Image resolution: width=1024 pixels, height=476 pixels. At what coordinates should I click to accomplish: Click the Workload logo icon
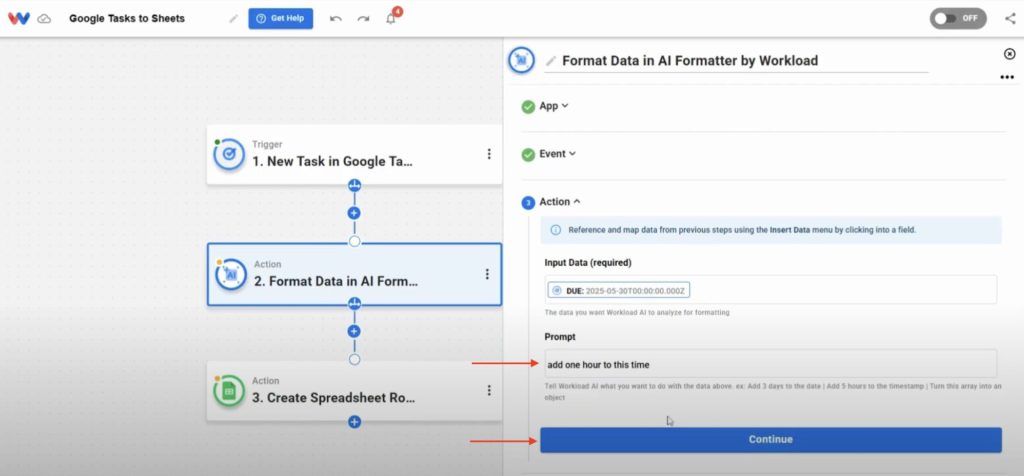18,18
